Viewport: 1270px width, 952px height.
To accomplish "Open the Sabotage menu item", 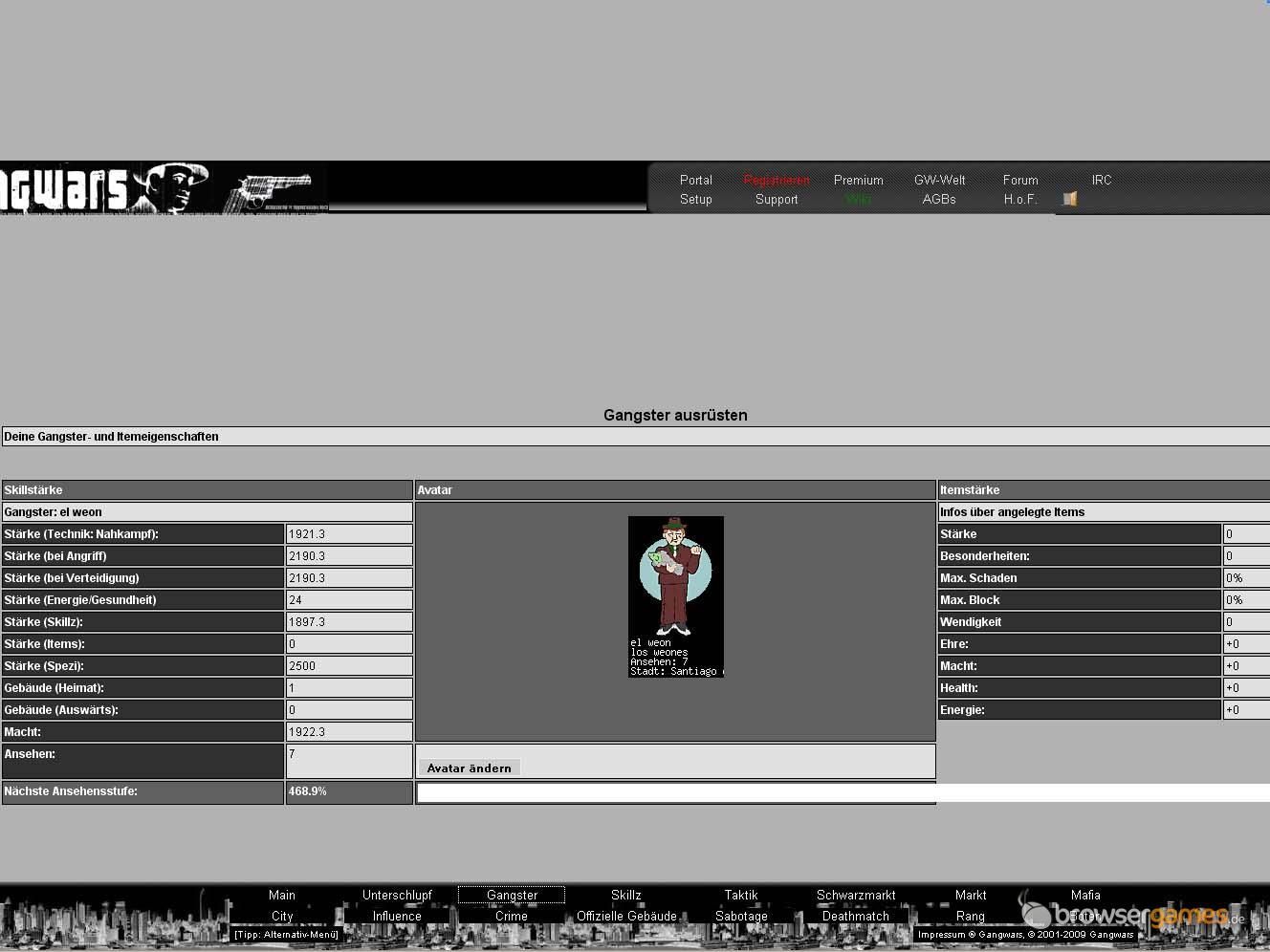I will tap(741, 916).
